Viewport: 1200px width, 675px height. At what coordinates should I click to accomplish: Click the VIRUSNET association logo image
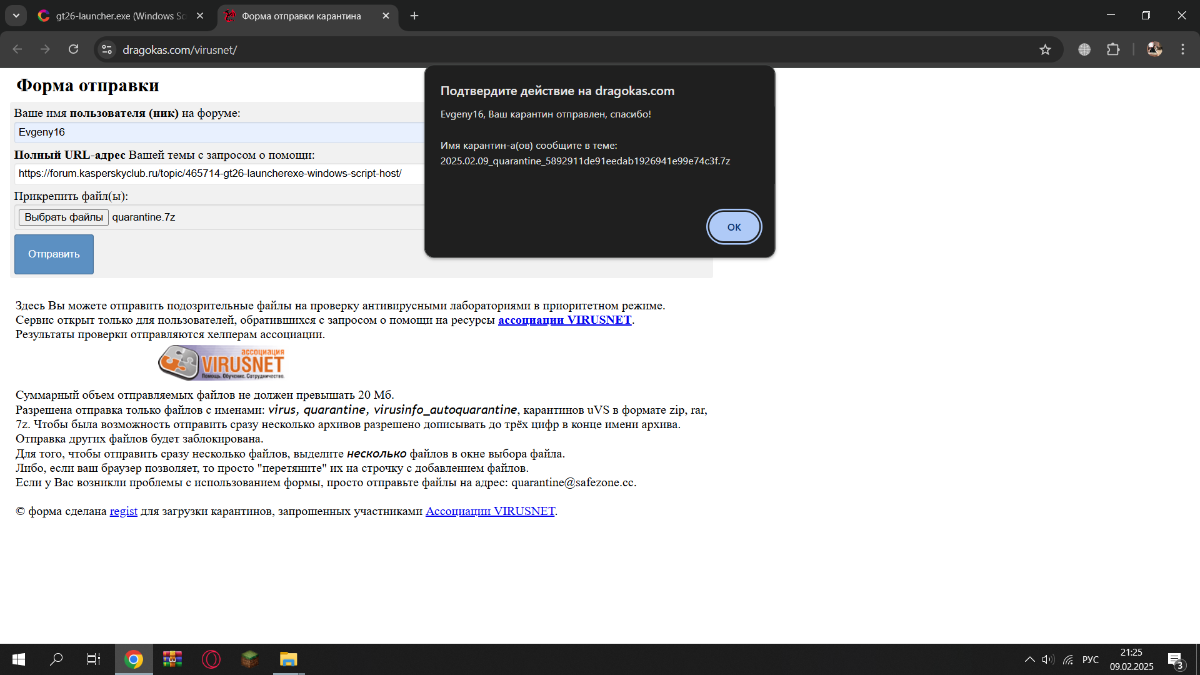(221, 362)
